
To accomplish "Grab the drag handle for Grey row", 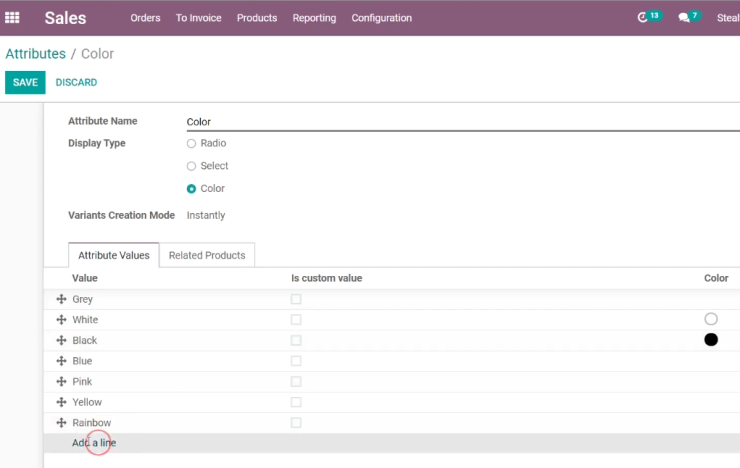I will [x=61, y=299].
